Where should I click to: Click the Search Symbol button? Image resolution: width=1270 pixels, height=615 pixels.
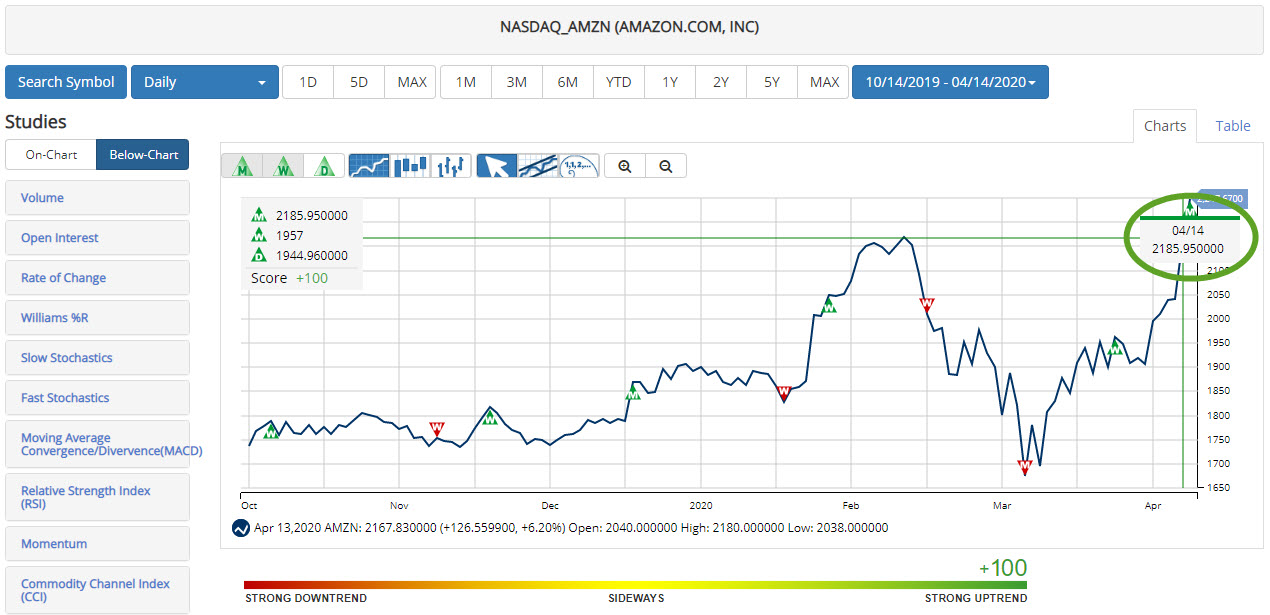(x=66, y=82)
